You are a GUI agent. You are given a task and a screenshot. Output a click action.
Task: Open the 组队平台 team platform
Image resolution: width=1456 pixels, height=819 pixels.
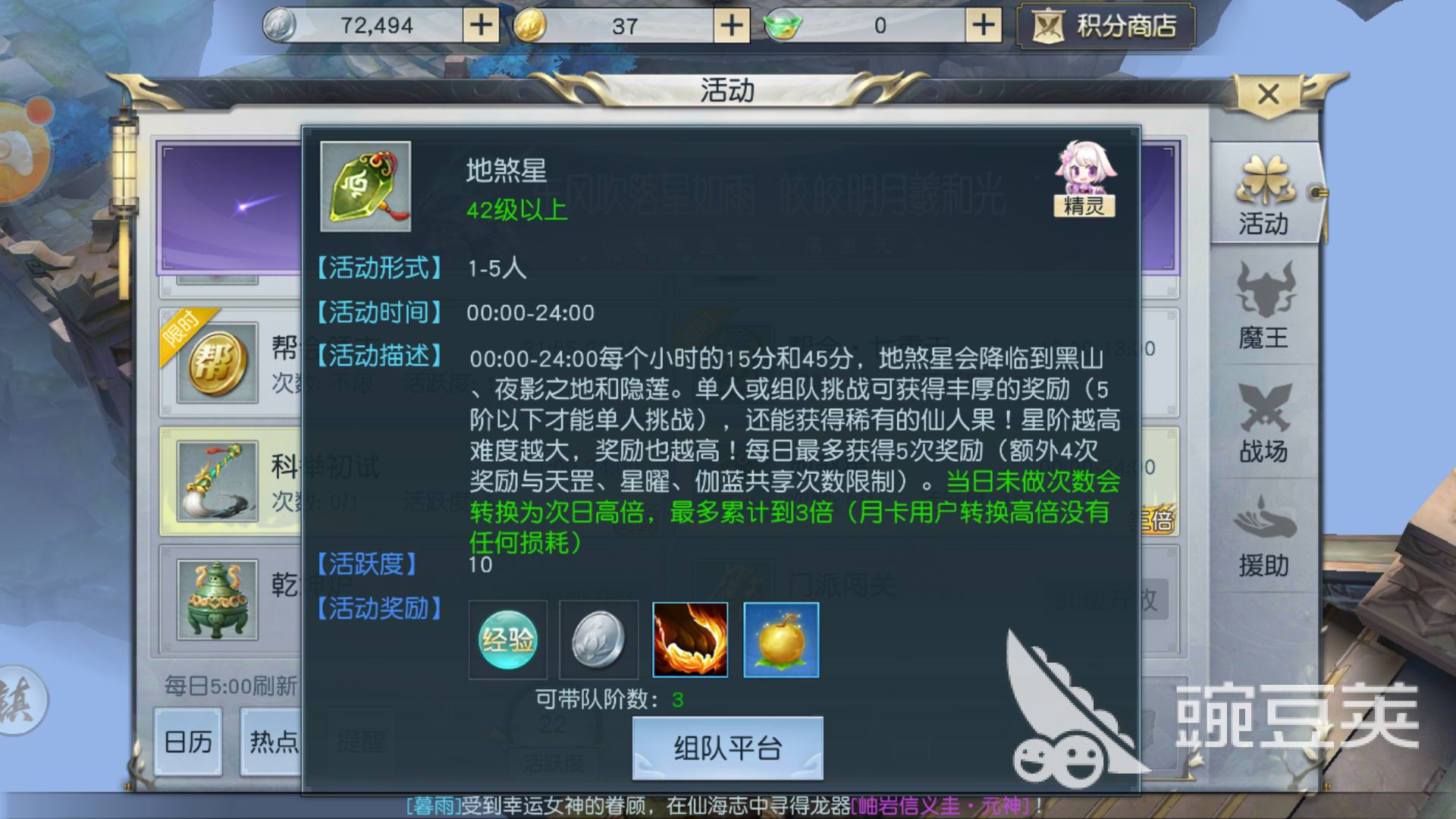(728, 748)
